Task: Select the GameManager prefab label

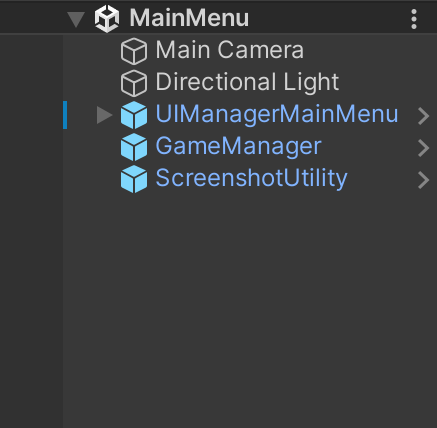Action: pos(238,146)
